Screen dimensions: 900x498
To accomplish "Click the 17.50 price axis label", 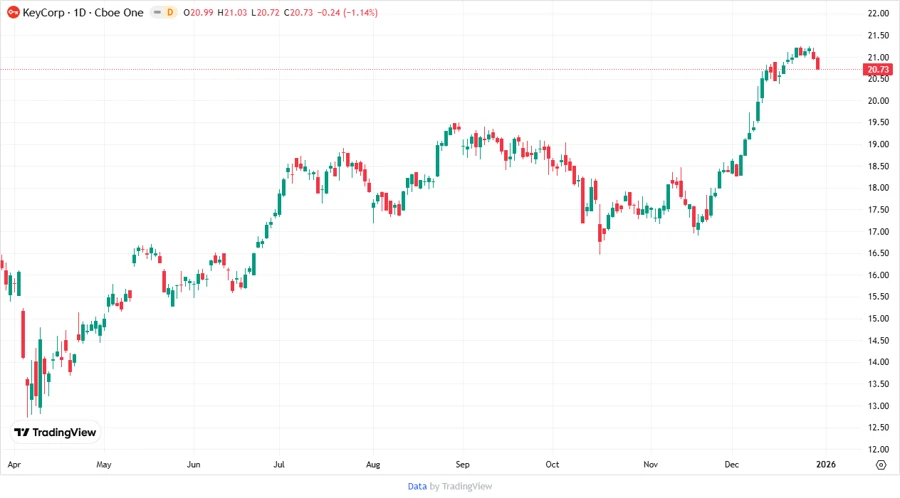I will [878, 209].
